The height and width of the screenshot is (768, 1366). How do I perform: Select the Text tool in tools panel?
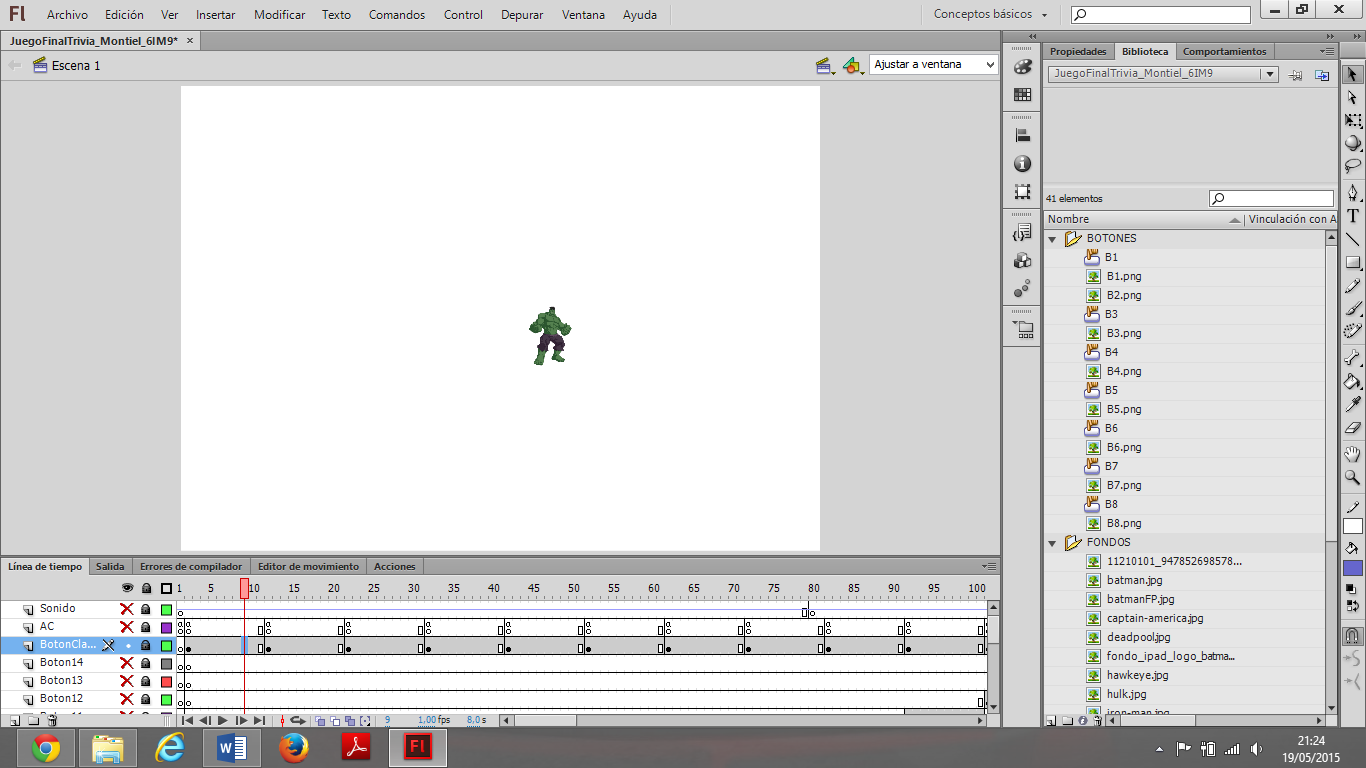click(x=1353, y=215)
